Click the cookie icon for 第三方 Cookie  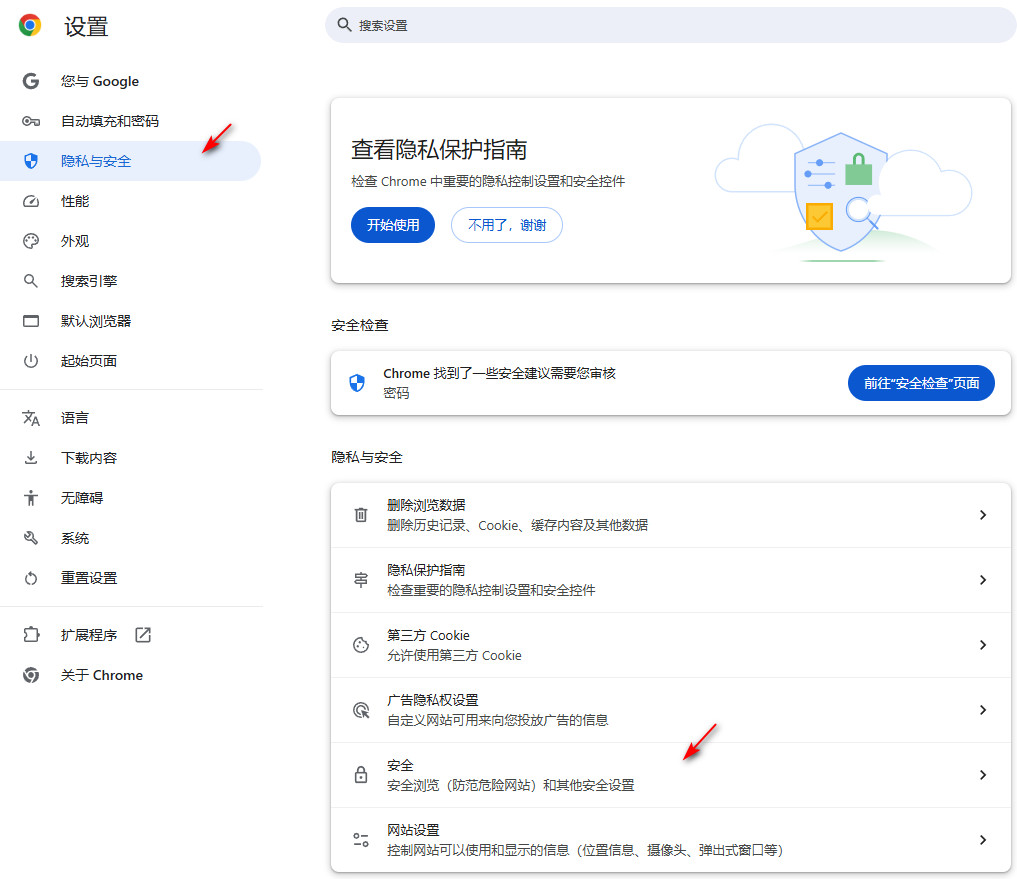click(361, 645)
